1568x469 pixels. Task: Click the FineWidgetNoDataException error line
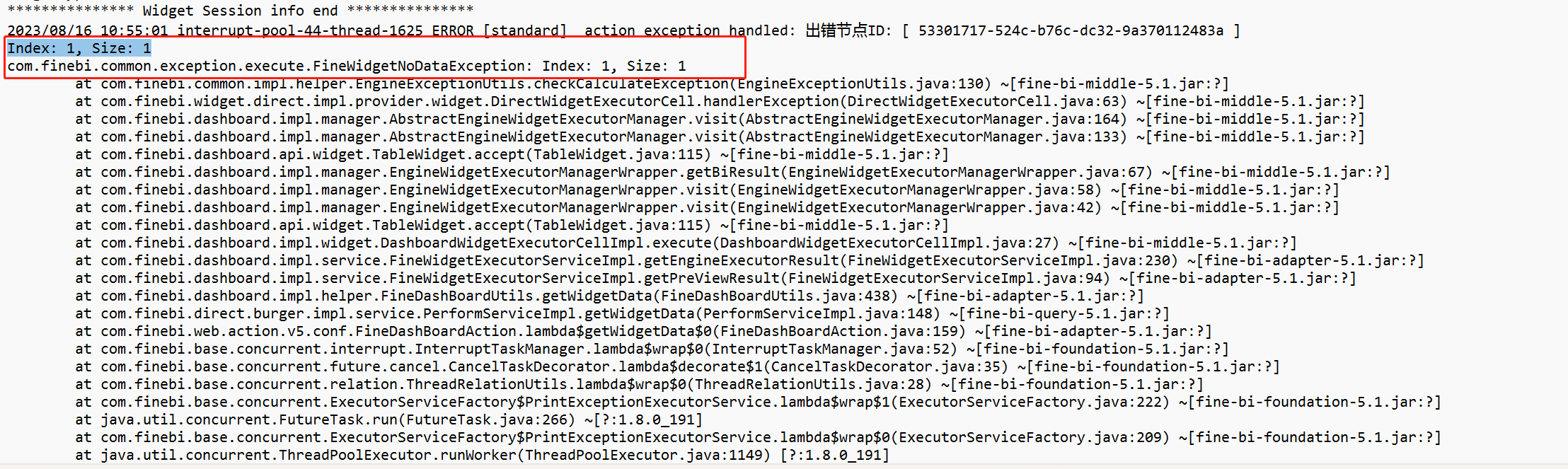pos(347,66)
